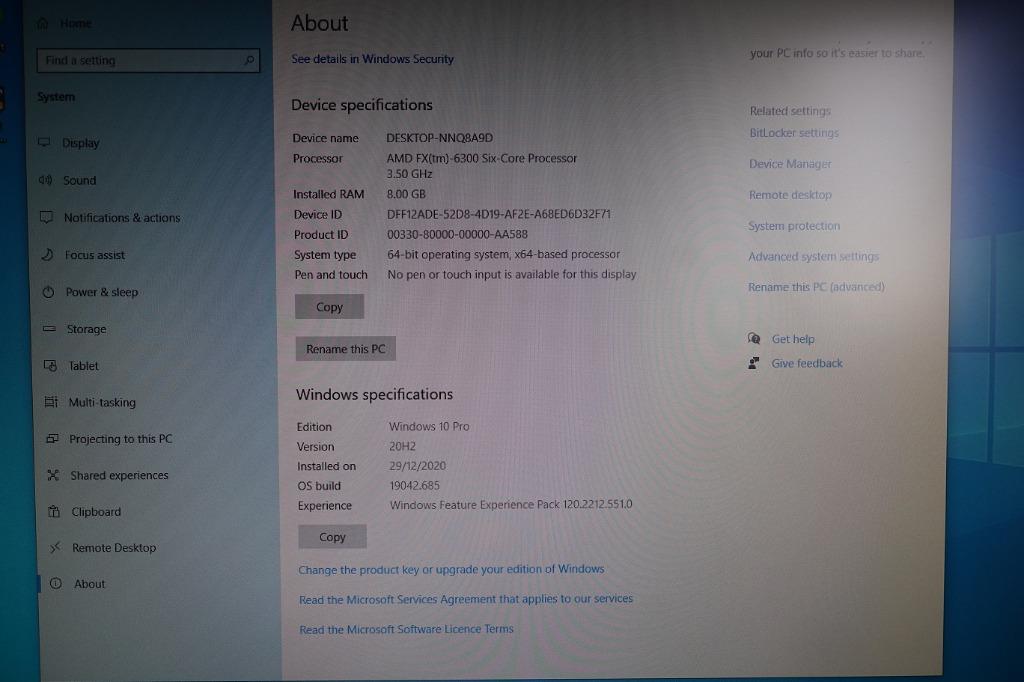Go to the Sound settings page
This screenshot has width=1024, height=682.
(80, 180)
